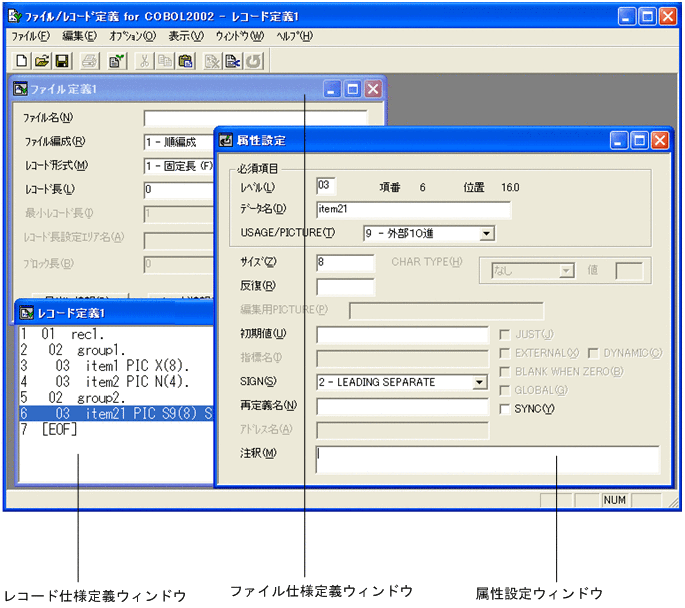The height and width of the screenshot is (608, 685).
Task: Maximize the ファイル定義1 window
Action: [x=353, y=89]
